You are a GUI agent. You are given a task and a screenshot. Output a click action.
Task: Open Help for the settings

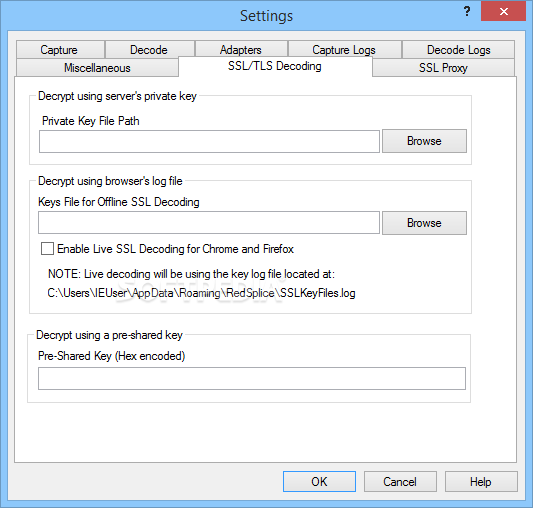[x=481, y=481]
